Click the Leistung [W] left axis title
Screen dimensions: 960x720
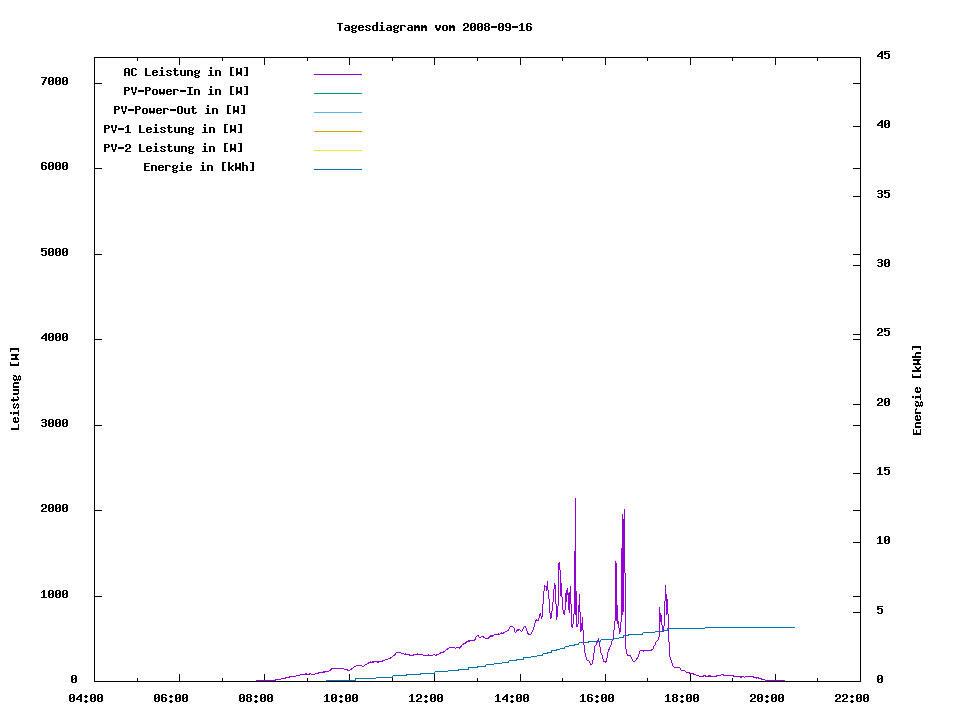coord(15,389)
